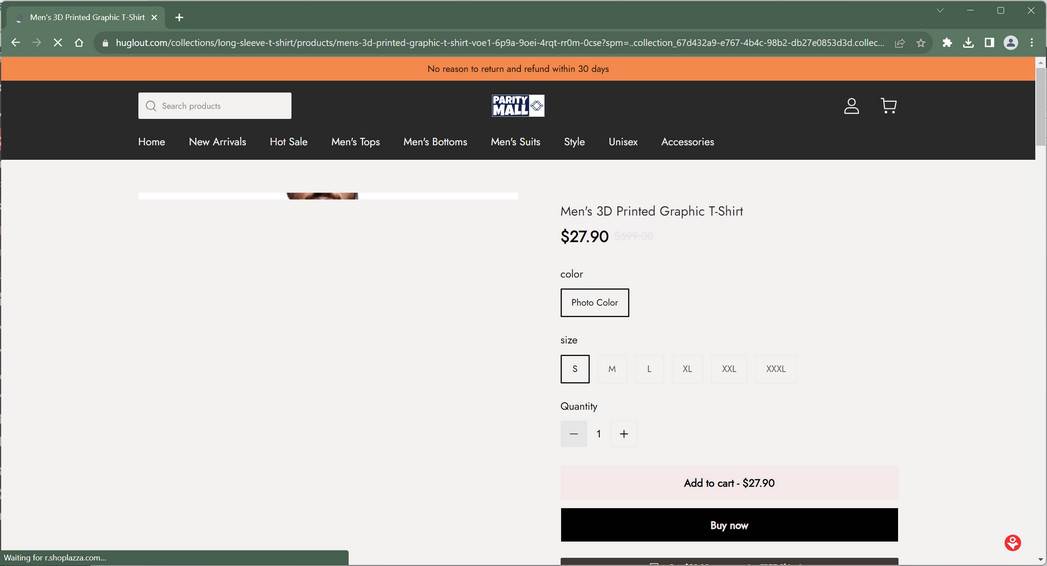Open the Chrome profile avatar

1011,43
